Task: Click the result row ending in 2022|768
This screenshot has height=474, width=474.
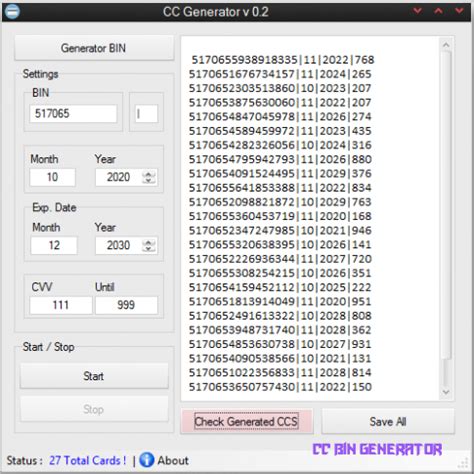Action: (x=283, y=60)
